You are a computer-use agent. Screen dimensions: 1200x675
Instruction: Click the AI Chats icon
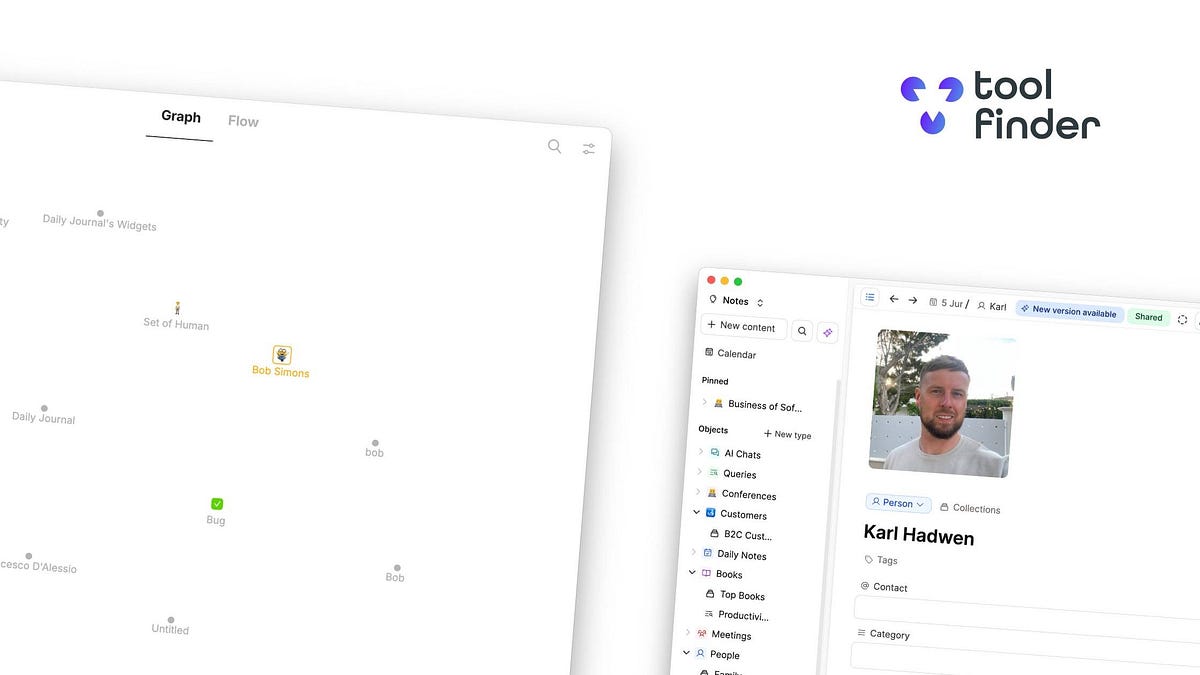(715, 453)
